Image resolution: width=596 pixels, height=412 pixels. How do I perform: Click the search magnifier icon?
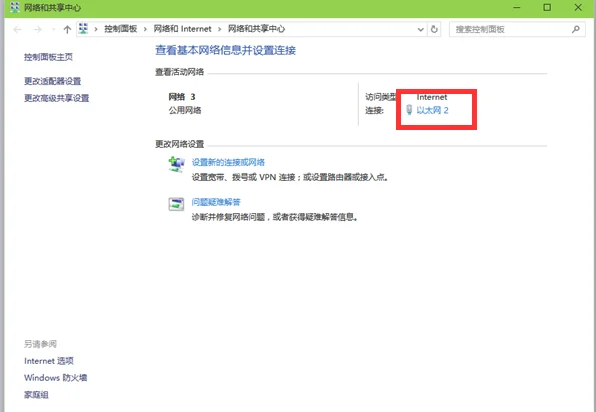click(575, 29)
